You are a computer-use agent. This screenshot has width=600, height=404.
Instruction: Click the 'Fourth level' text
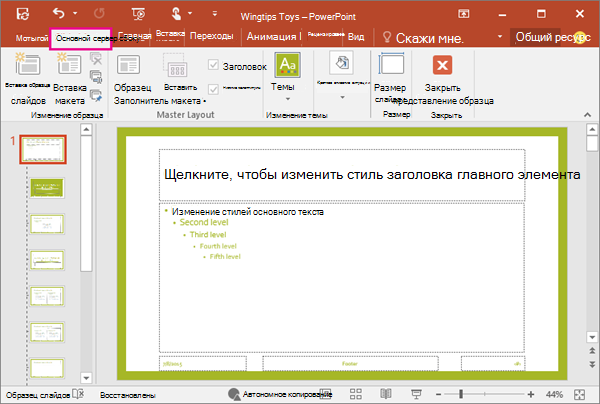(x=218, y=246)
